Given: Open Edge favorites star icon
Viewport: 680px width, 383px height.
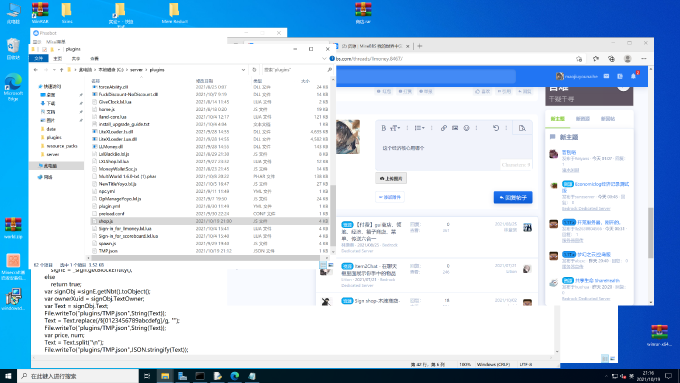Looking at the screenshot, I should [595, 59].
